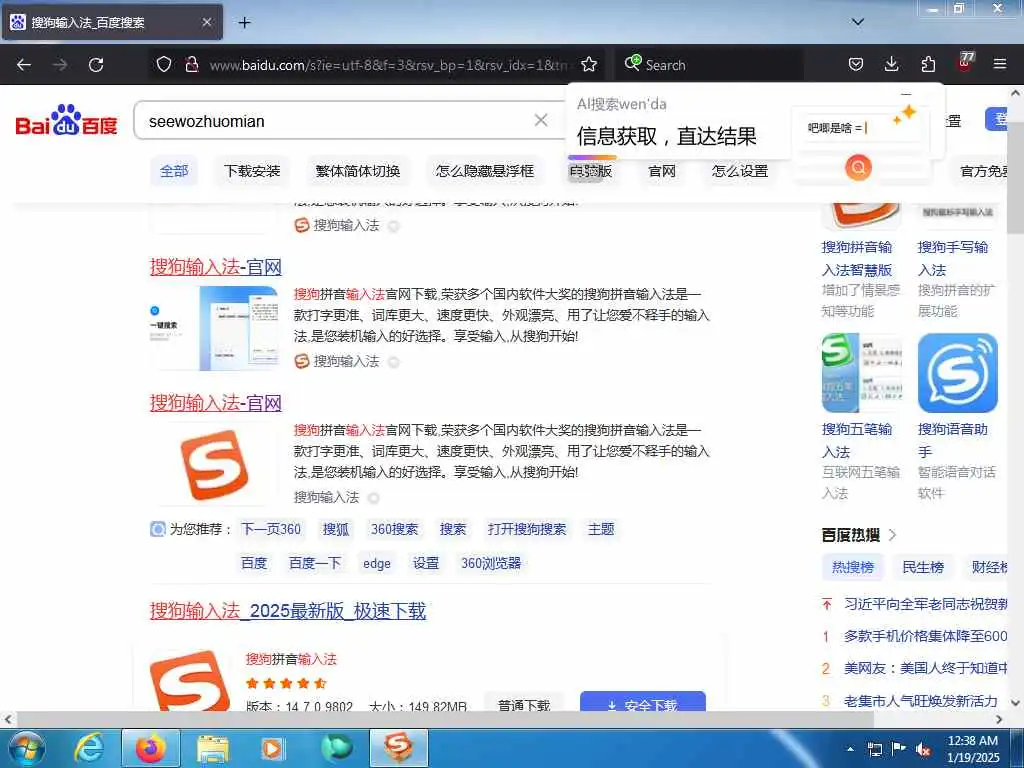The image size is (1024, 768).
Task: Select the 官网 filter tab
Action: point(662,171)
